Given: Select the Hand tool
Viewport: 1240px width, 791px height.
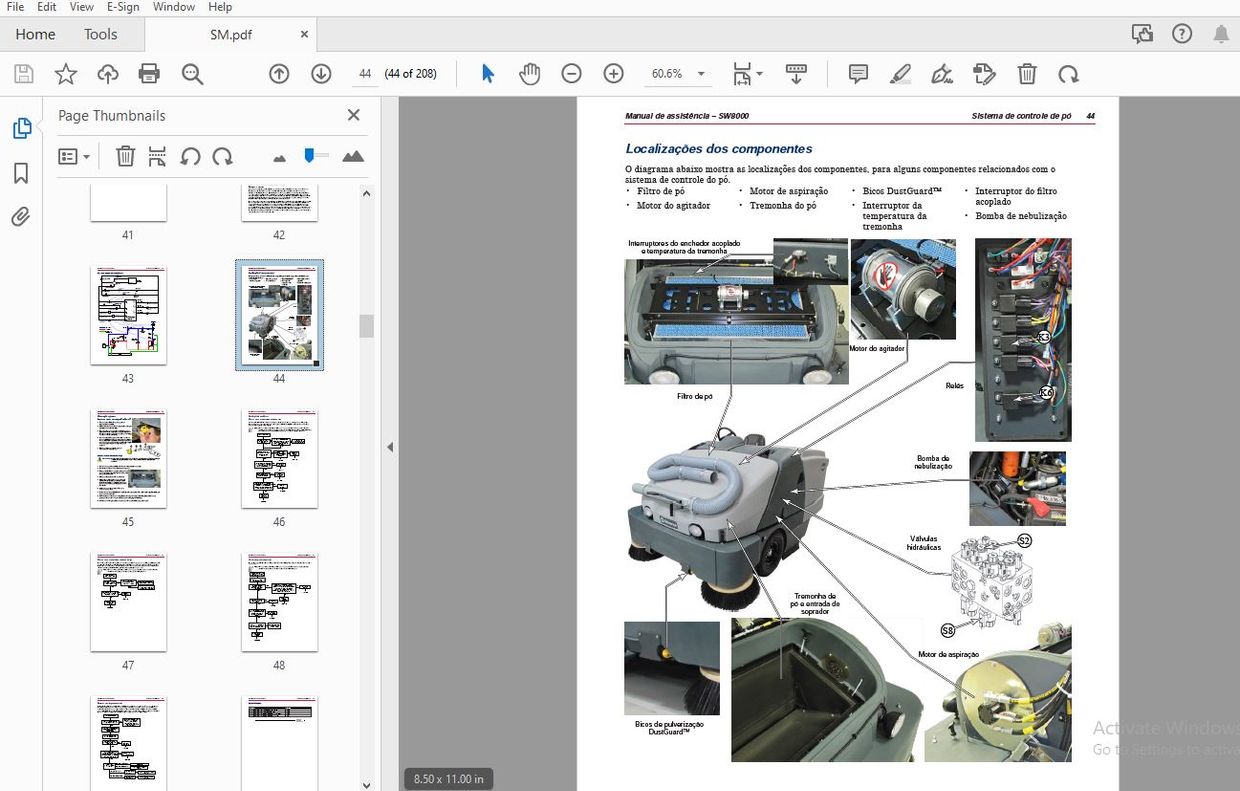Looking at the screenshot, I should pyautogui.click(x=529, y=73).
